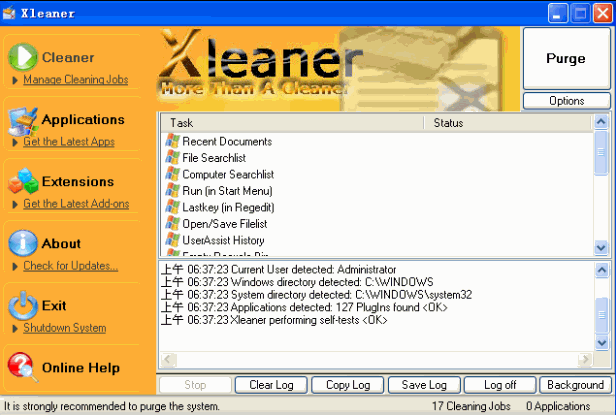Click '17 Cleaning Jobs' in status bar
Screen dimensions: 616x415
coord(471,406)
